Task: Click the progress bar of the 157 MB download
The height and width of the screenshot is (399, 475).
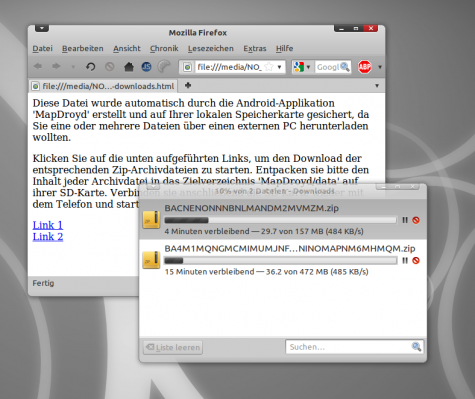Action: coord(281,220)
